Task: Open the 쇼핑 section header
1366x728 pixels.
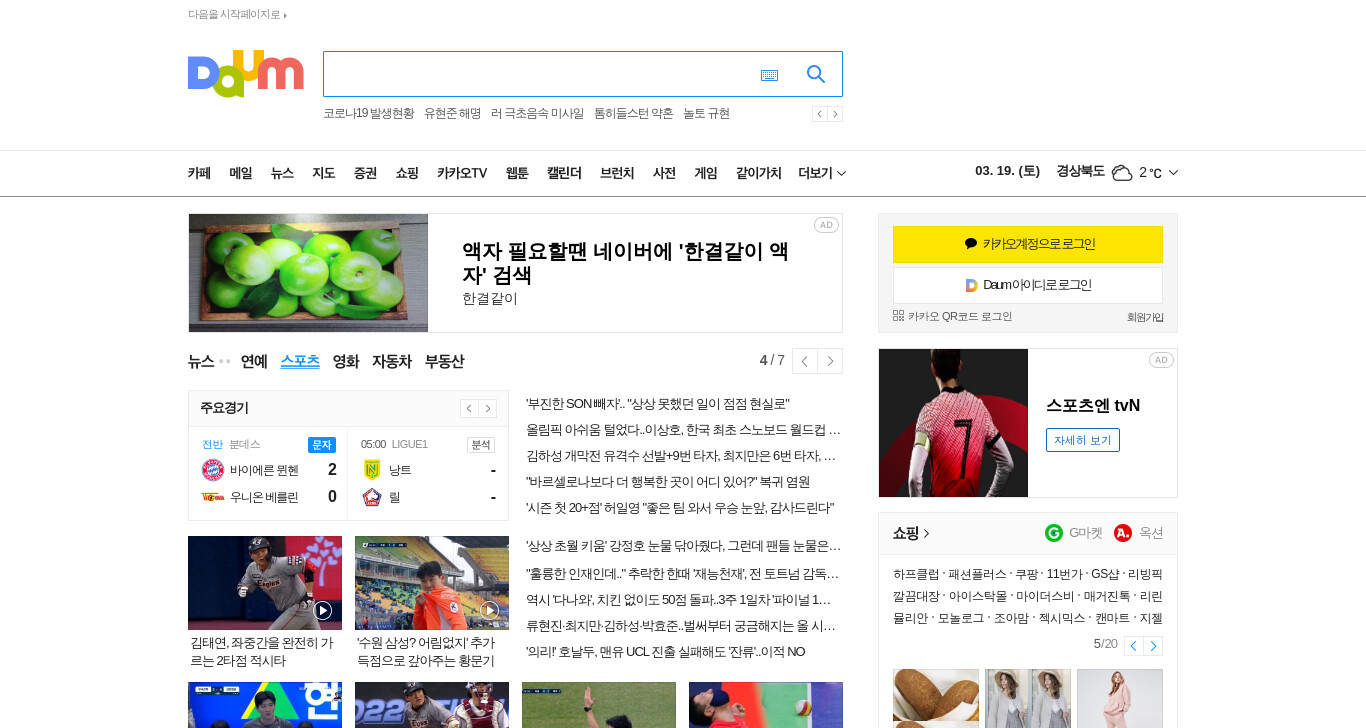Action: click(x=911, y=533)
